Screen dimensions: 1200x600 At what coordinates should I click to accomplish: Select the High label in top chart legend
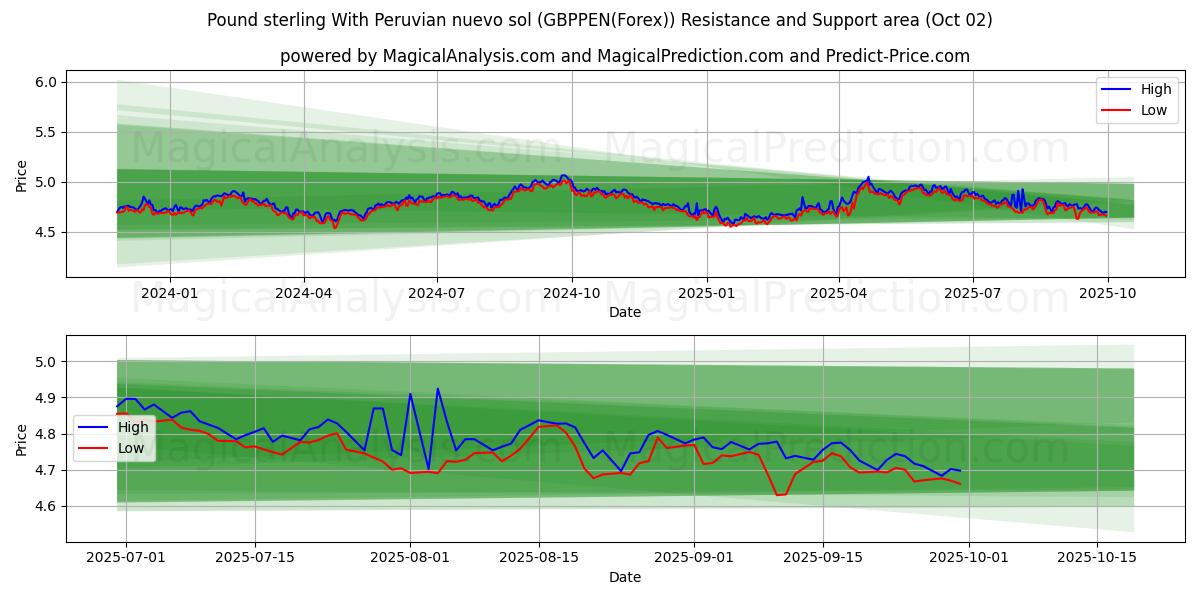(x=1156, y=89)
